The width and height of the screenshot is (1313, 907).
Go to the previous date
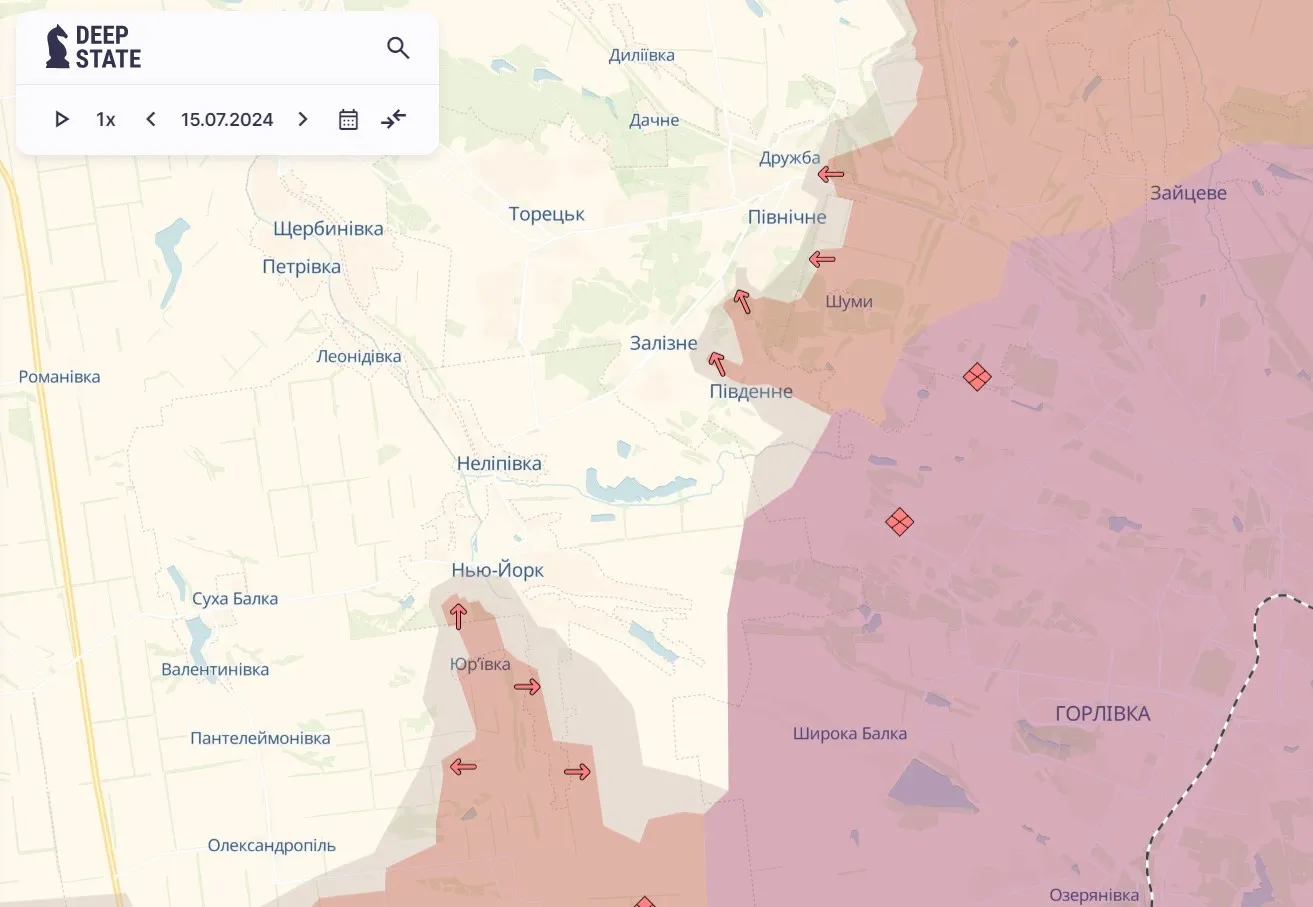(151, 120)
